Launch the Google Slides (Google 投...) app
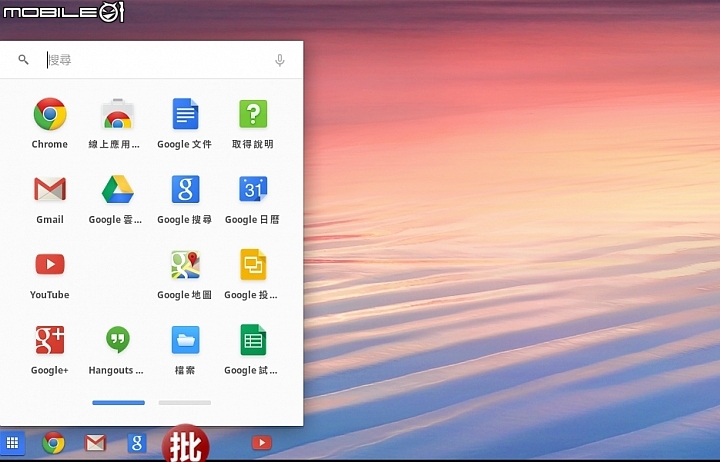The image size is (720, 462). (253, 265)
